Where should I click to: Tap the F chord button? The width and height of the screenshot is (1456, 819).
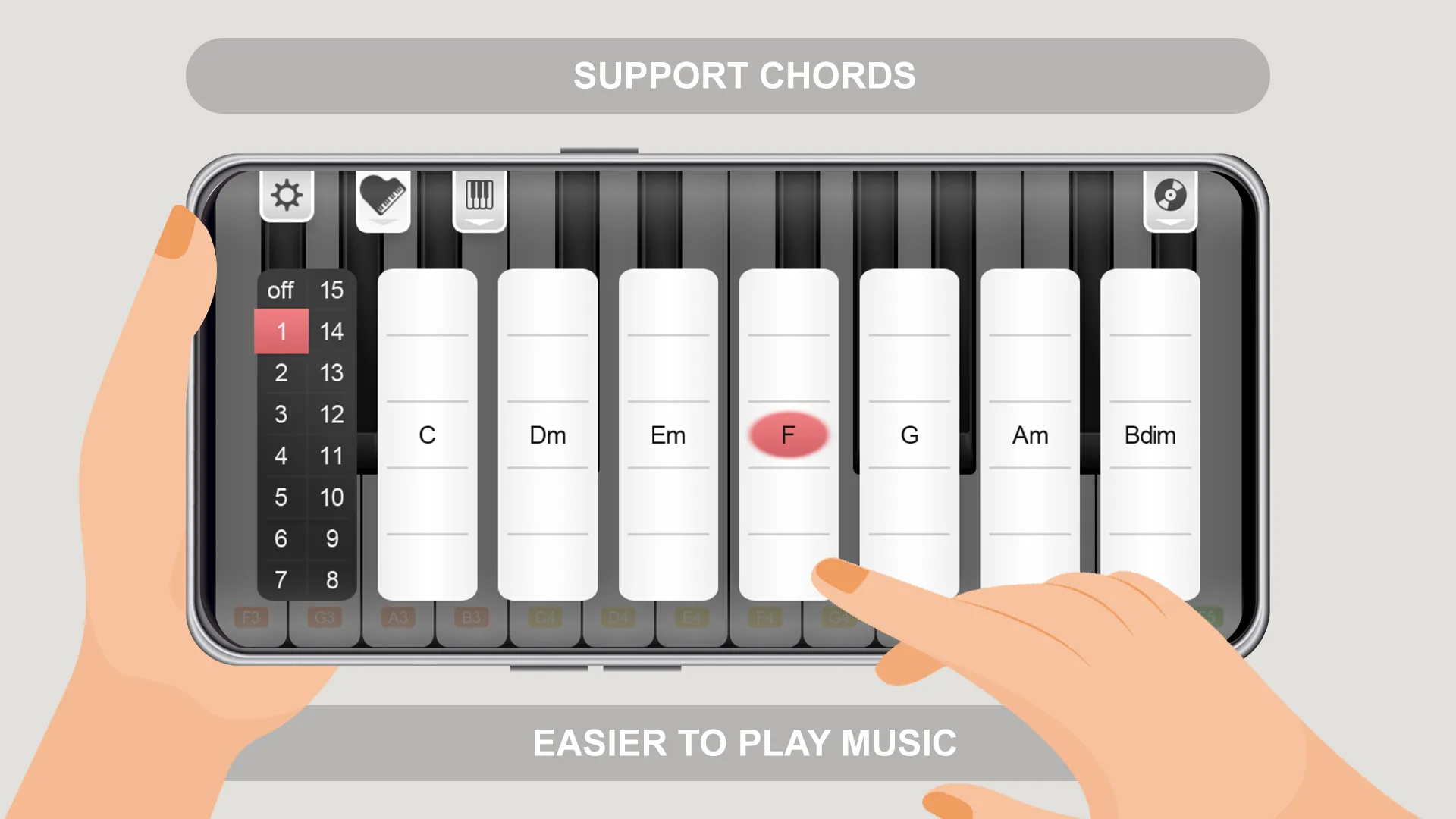click(788, 433)
